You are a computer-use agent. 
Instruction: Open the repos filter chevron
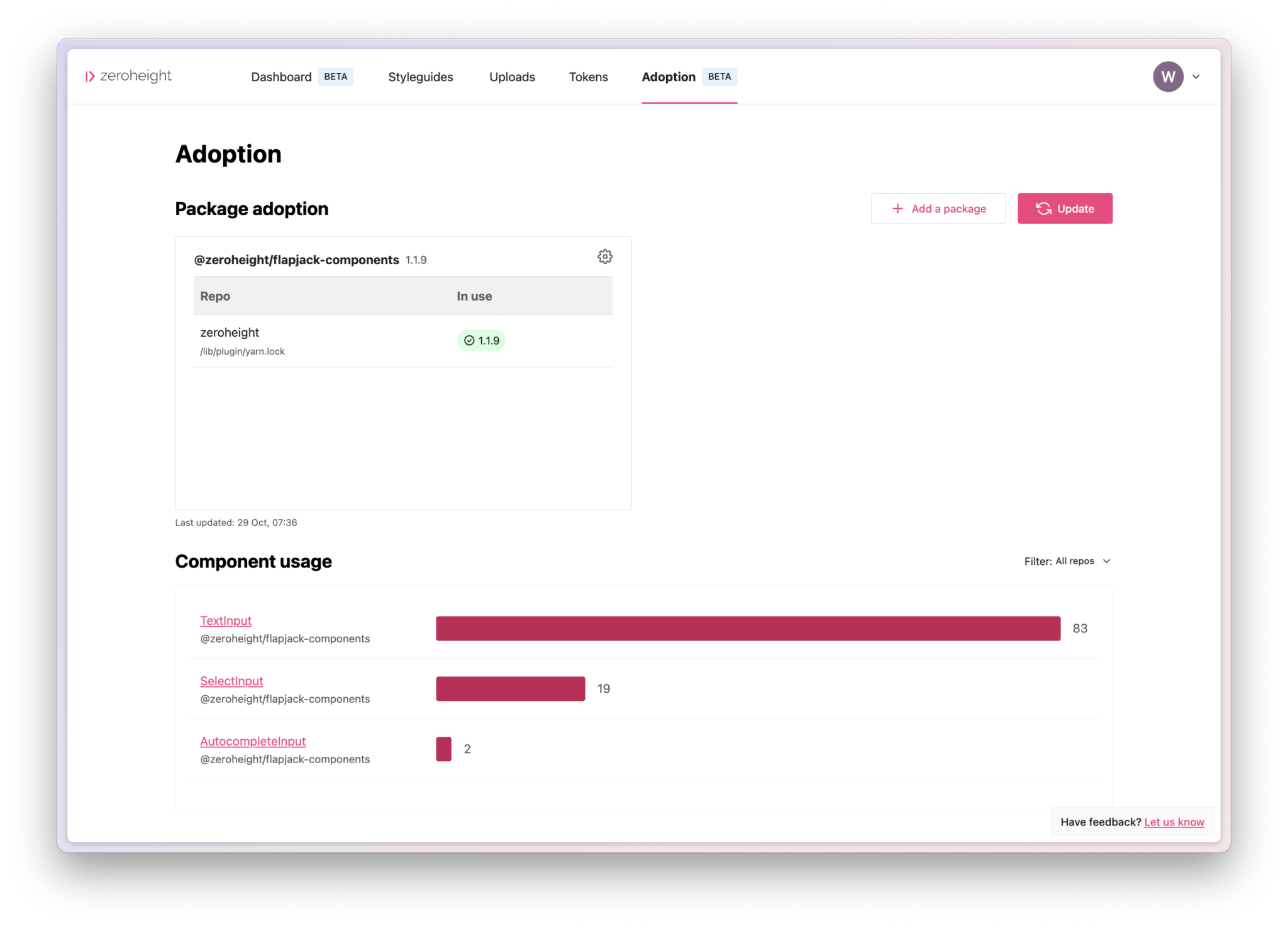tap(1108, 561)
